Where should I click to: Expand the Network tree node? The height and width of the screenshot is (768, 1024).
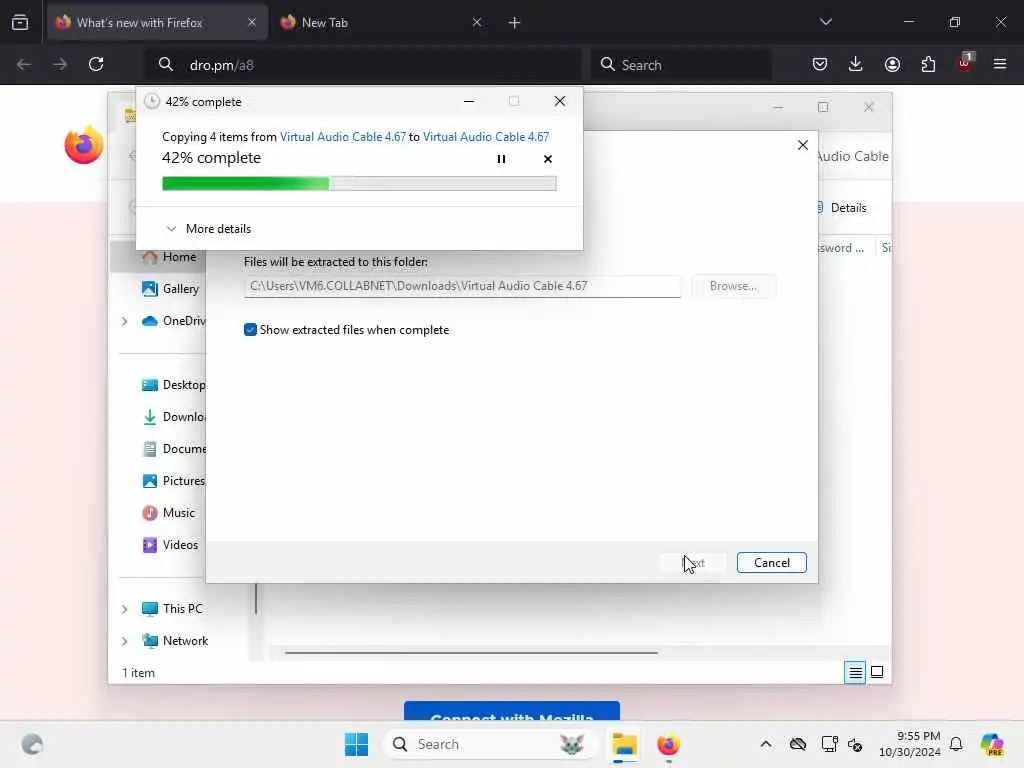click(x=124, y=641)
